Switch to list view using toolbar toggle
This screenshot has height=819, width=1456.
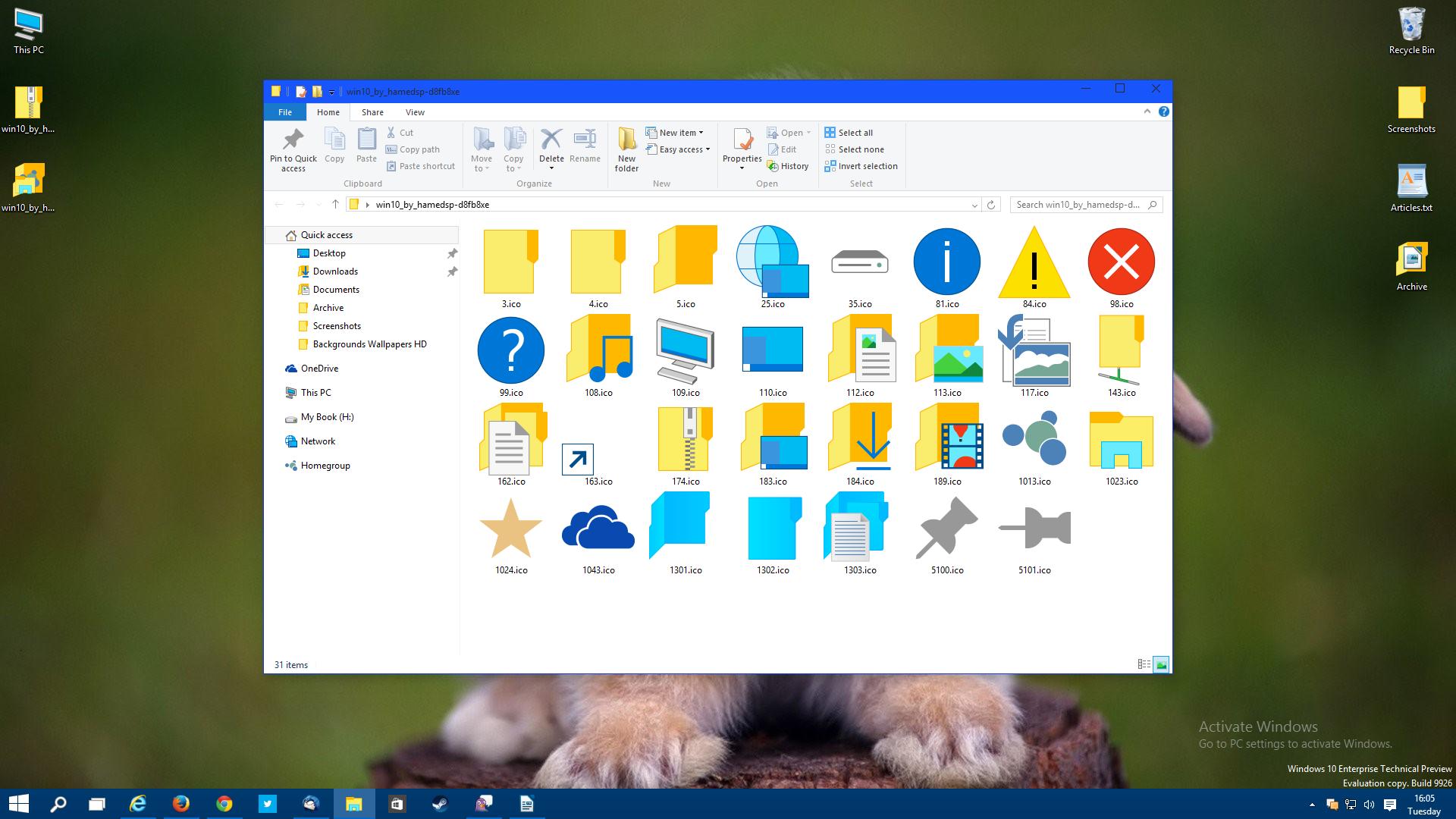point(1144,664)
